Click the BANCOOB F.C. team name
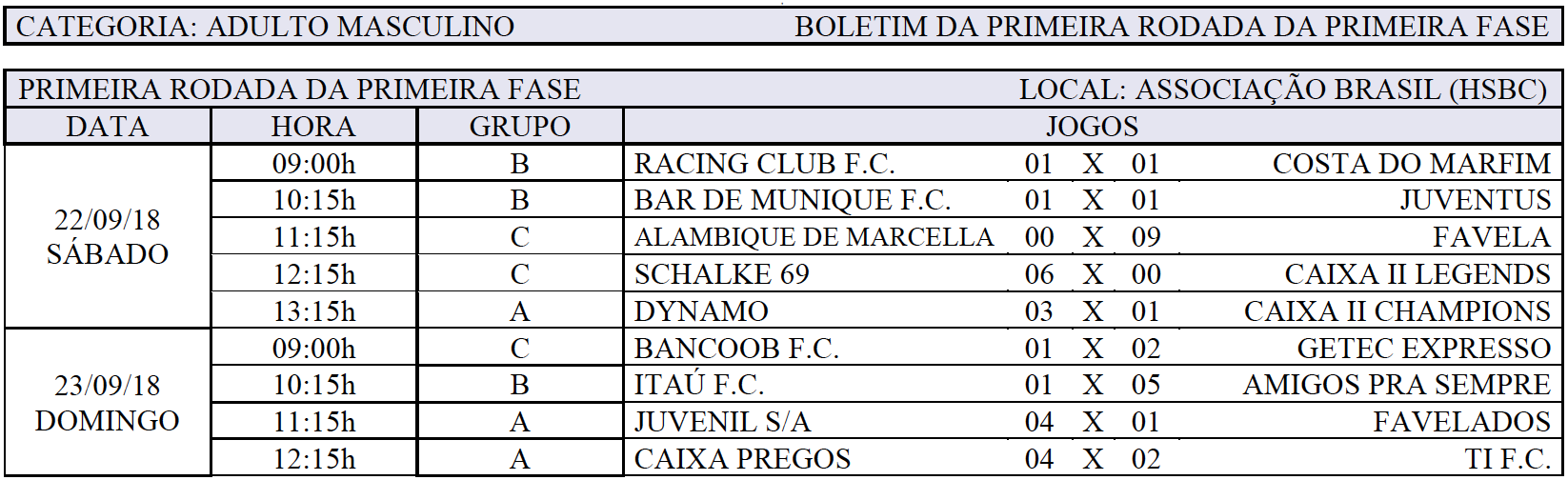The image size is (1568, 480). [x=736, y=349]
